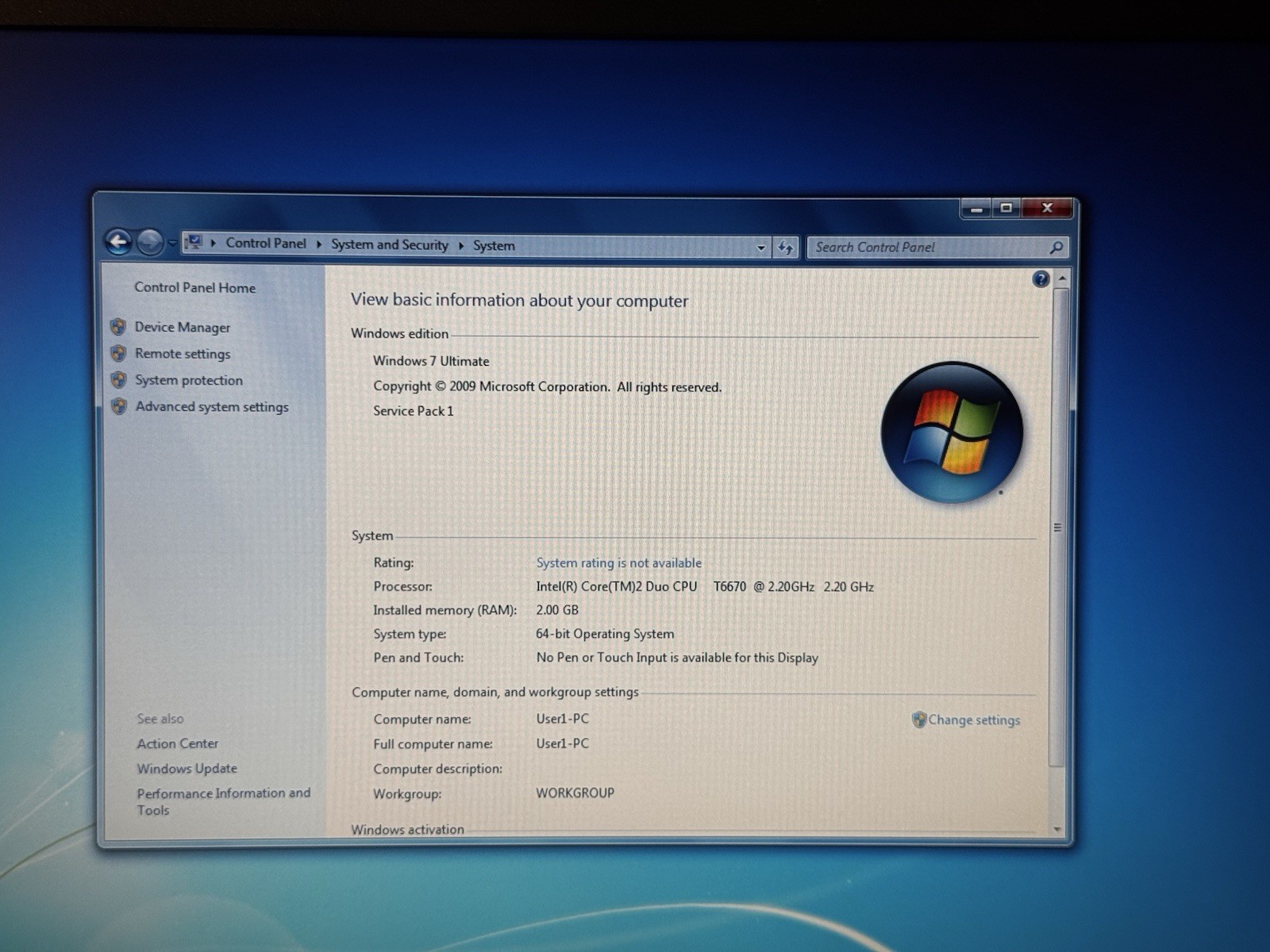Click the shield icon beside Remote settings
The height and width of the screenshot is (952, 1270).
pos(118,353)
